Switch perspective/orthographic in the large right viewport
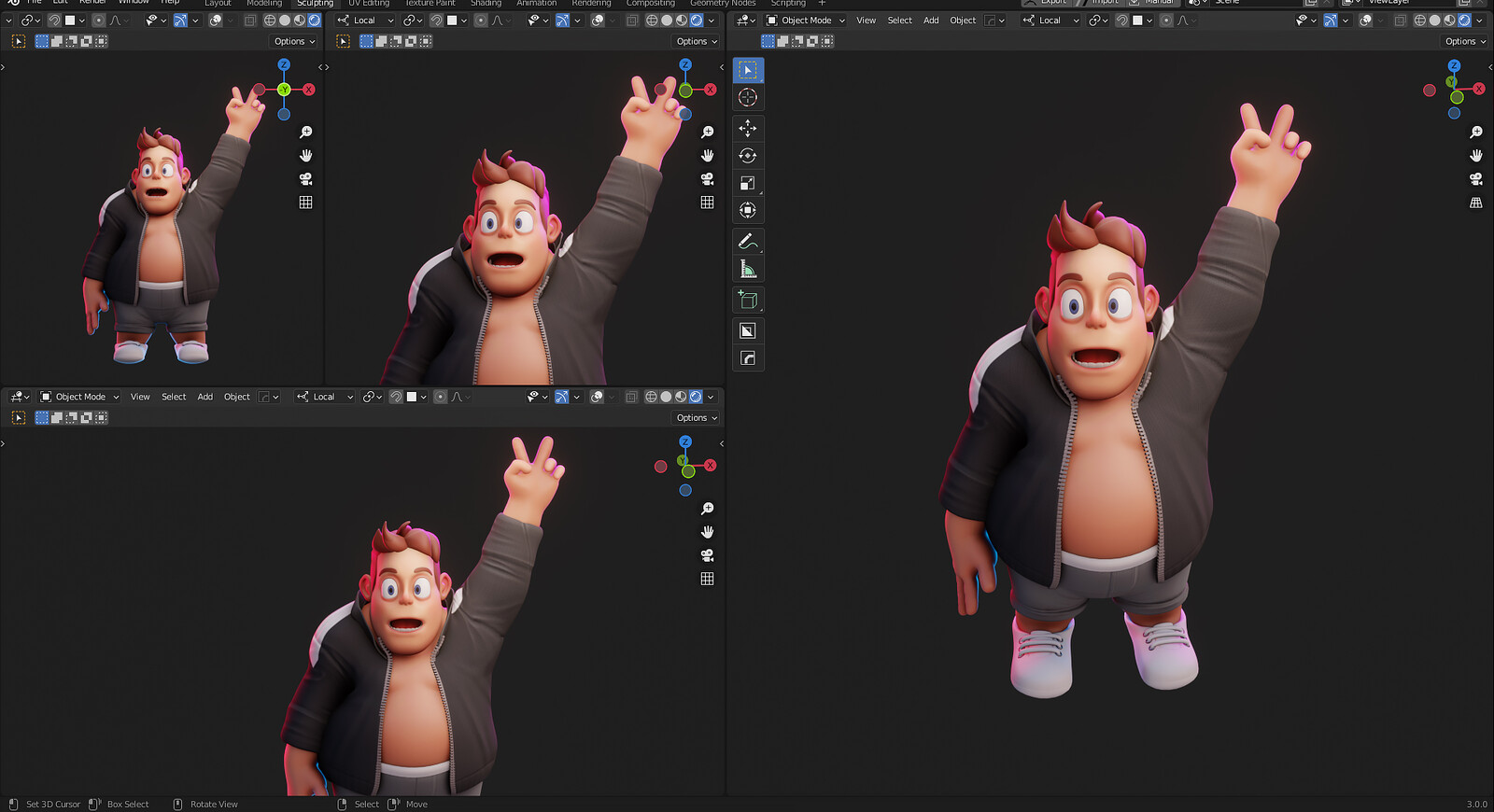Screen dimensions: 1494x812 tap(1476, 203)
